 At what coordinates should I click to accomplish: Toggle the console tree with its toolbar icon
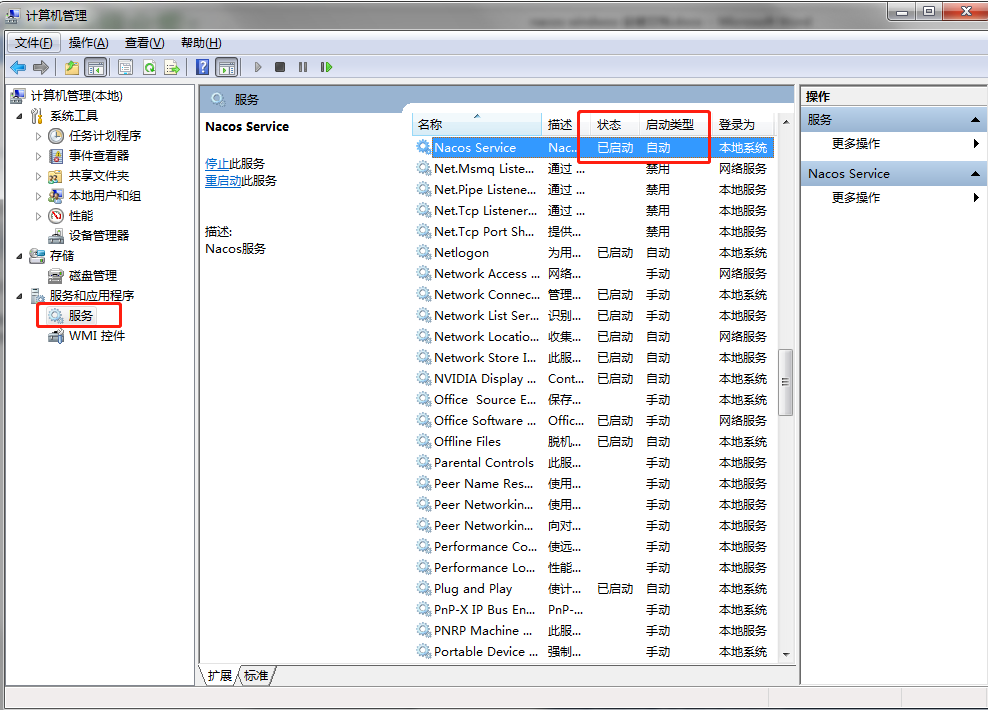click(x=94, y=67)
